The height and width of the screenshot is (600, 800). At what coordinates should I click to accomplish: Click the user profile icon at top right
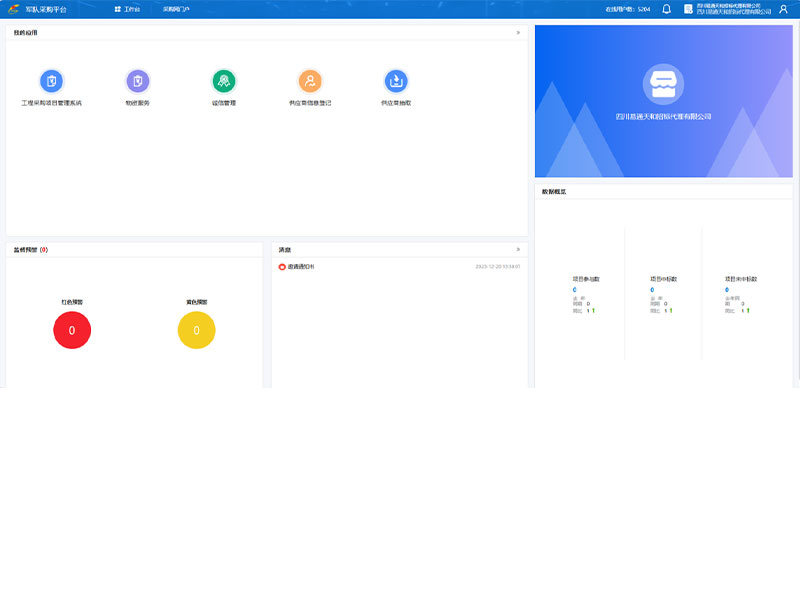783,9
